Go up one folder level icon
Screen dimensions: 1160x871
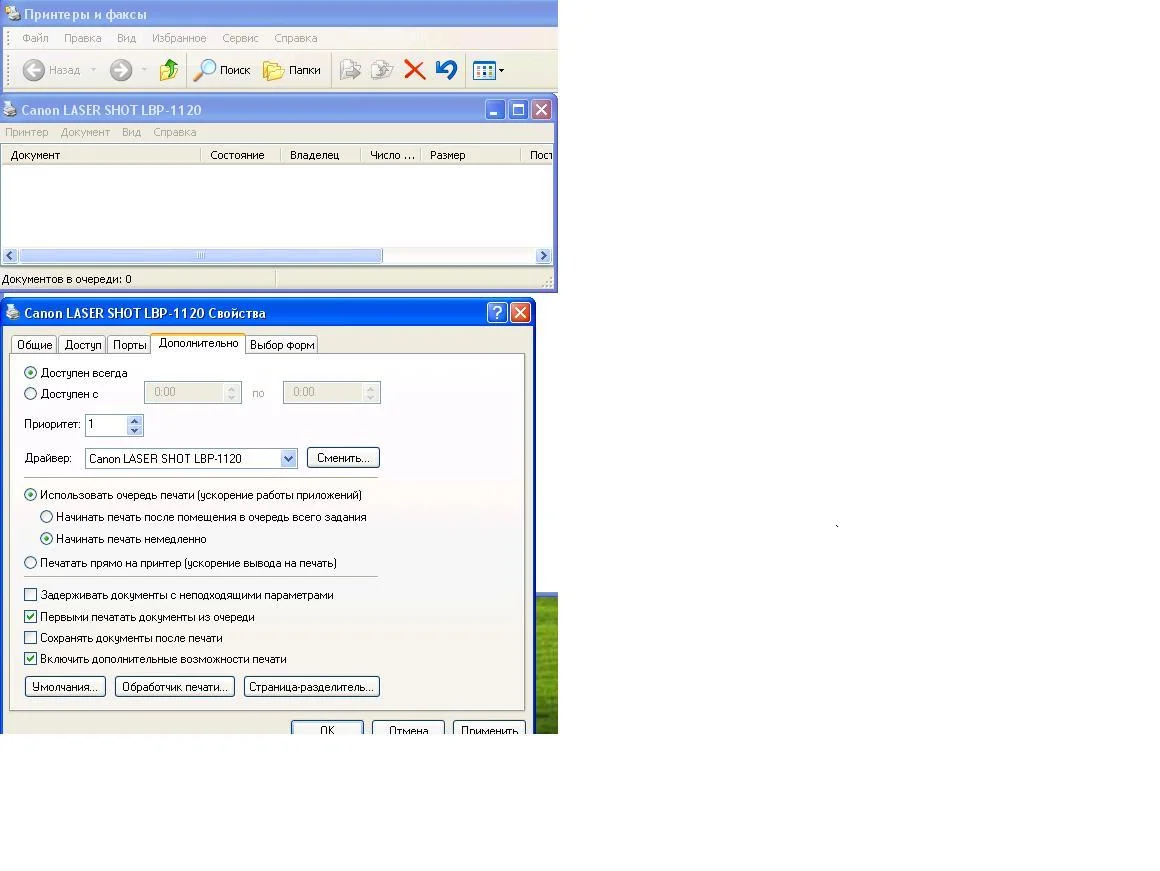(x=169, y=70)
